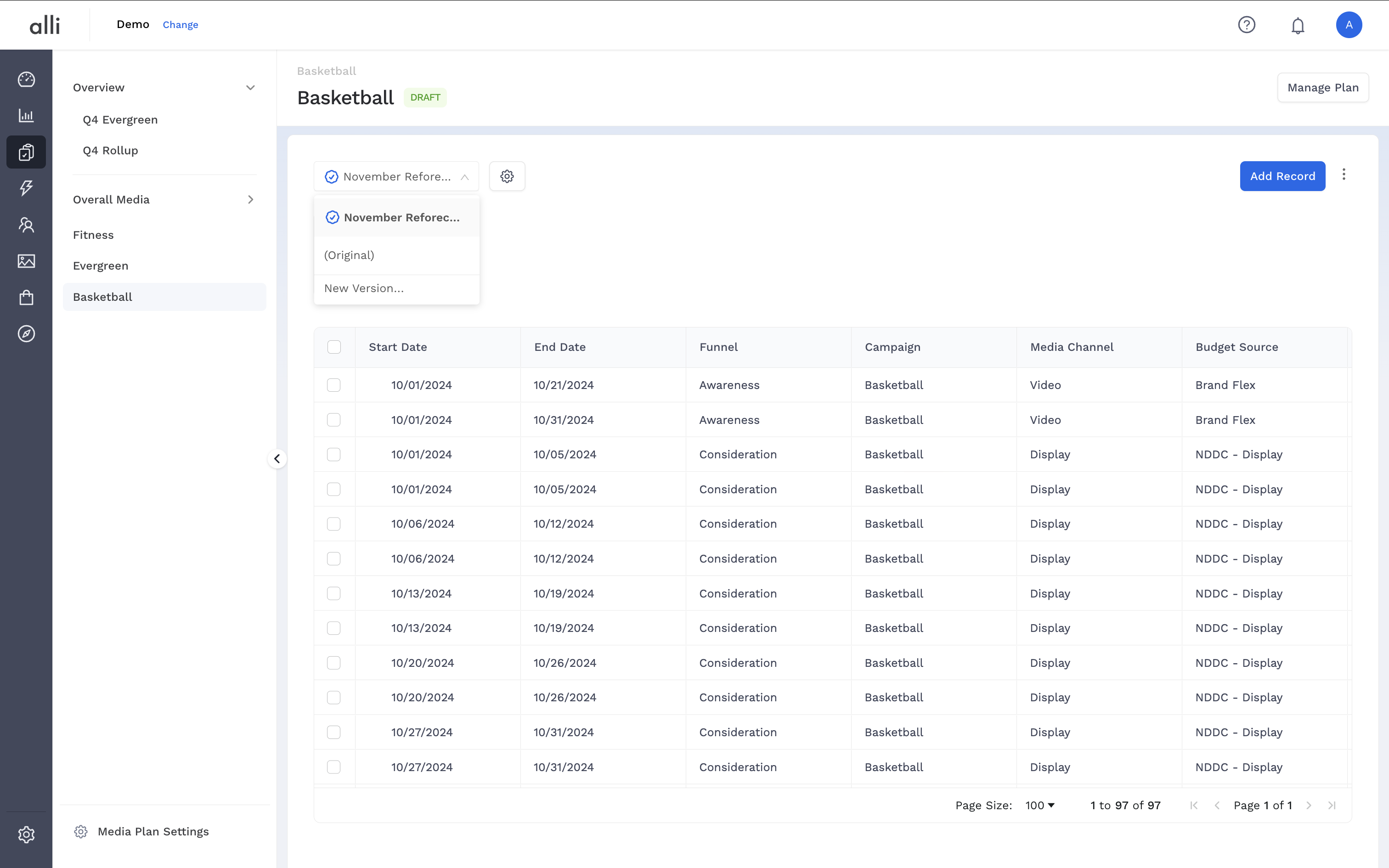Click the image creative sidebar icon
The width and height of the screenshot is (1389, 868).
pos(26,261)
